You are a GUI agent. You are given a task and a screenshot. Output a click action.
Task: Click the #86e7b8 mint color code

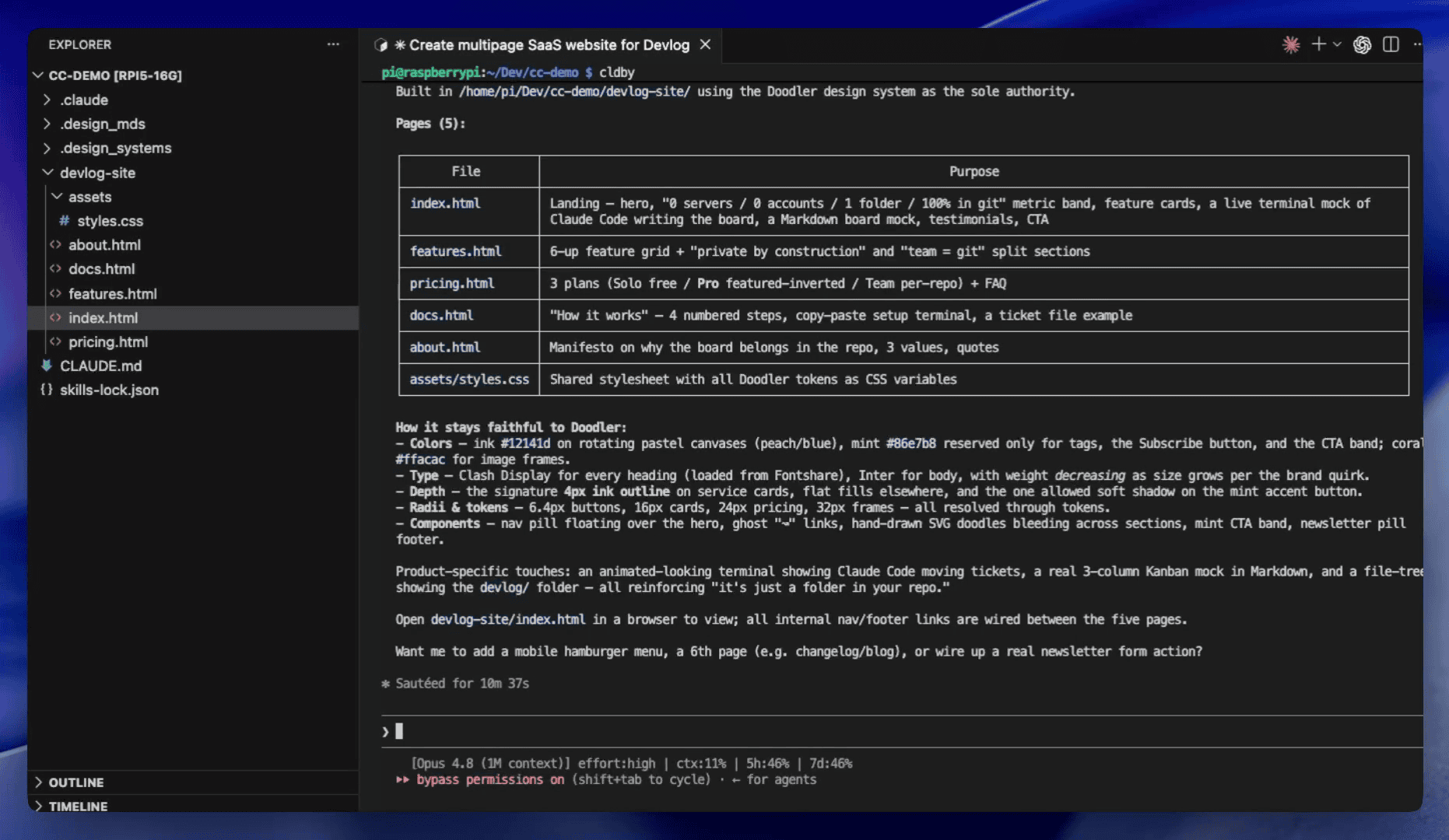pyautogui.click(x=910, y=443)
